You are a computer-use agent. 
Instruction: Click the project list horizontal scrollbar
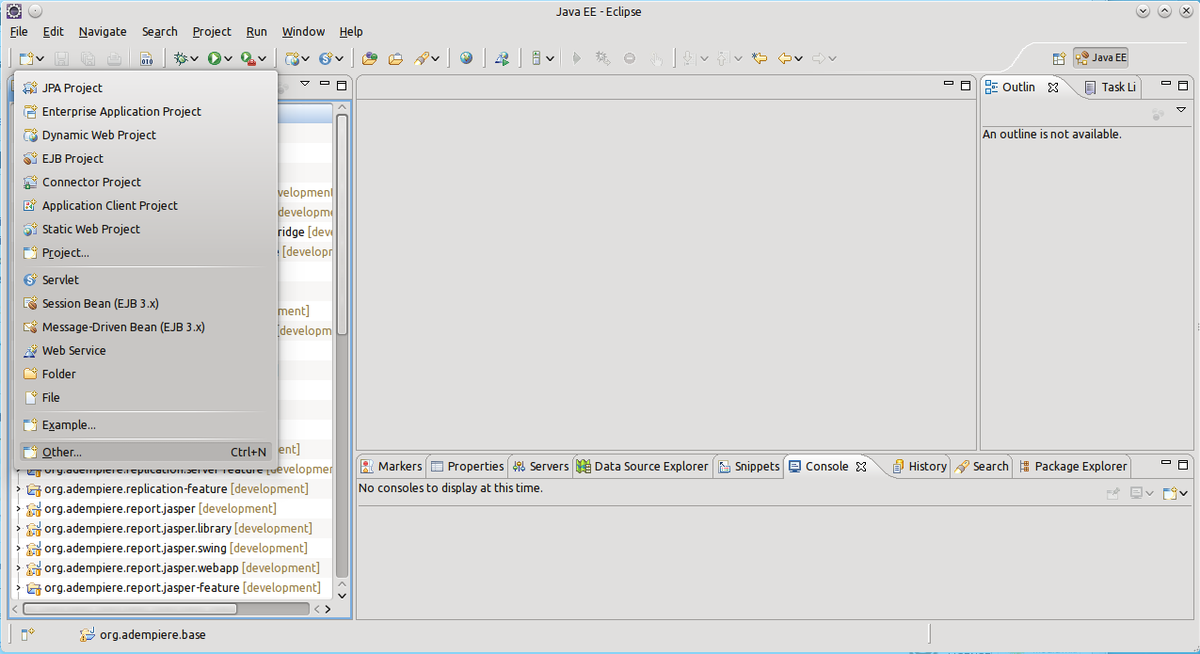click(x=130, y=608)
